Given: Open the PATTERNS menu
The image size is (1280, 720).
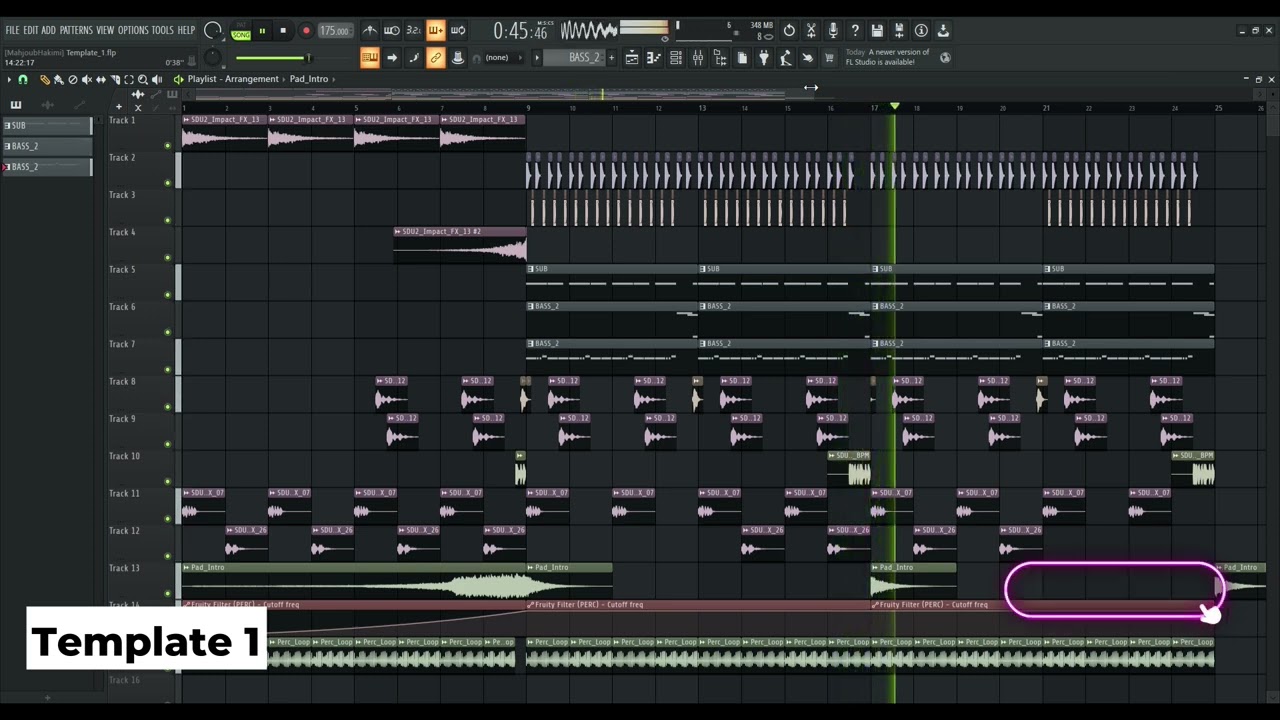Looking at the screenshot, I should tap(76, 30).
